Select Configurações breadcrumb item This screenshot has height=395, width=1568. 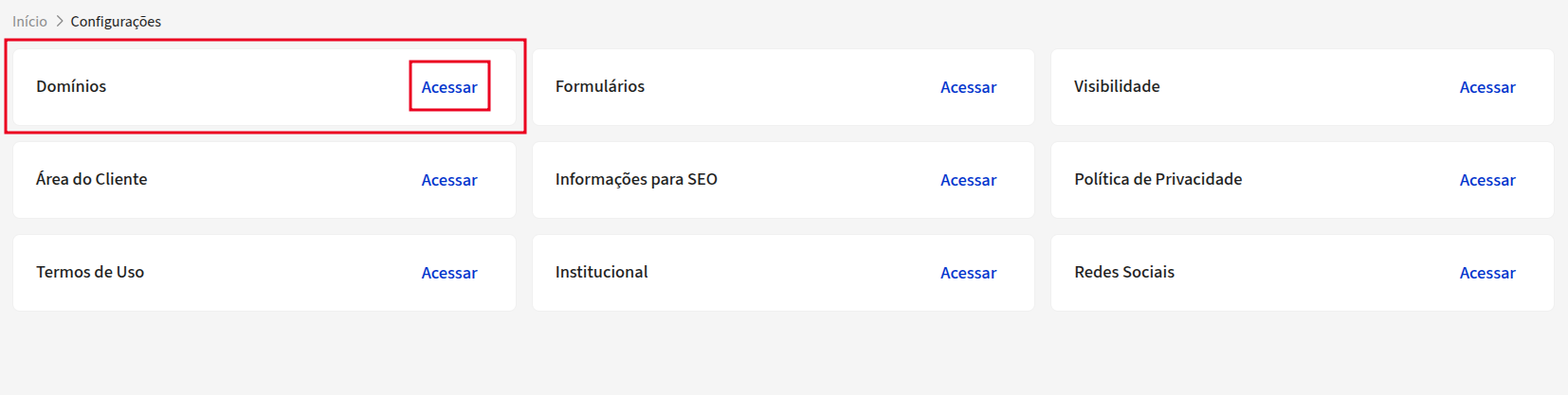tap(116, 21)
